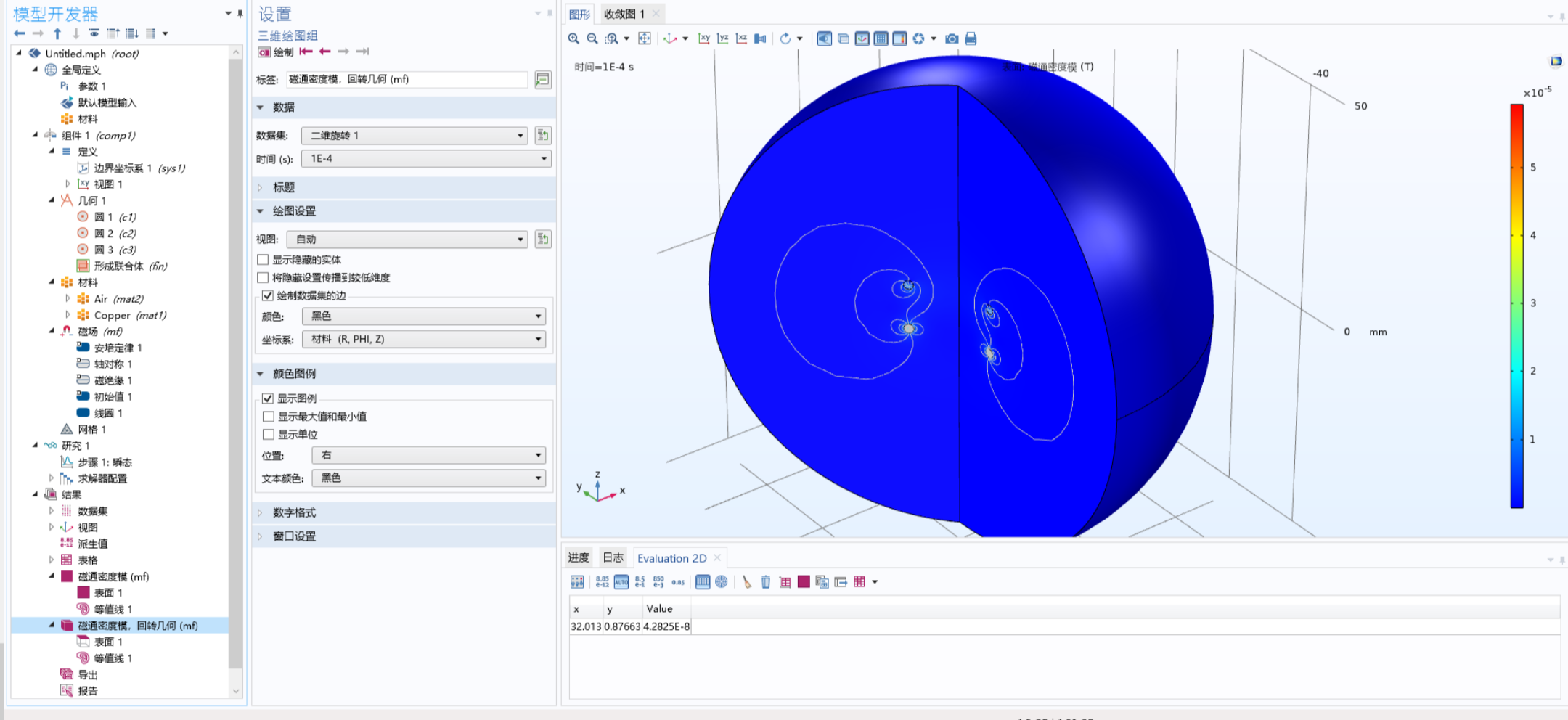Toggle the color legend display button

click(899, 38)
